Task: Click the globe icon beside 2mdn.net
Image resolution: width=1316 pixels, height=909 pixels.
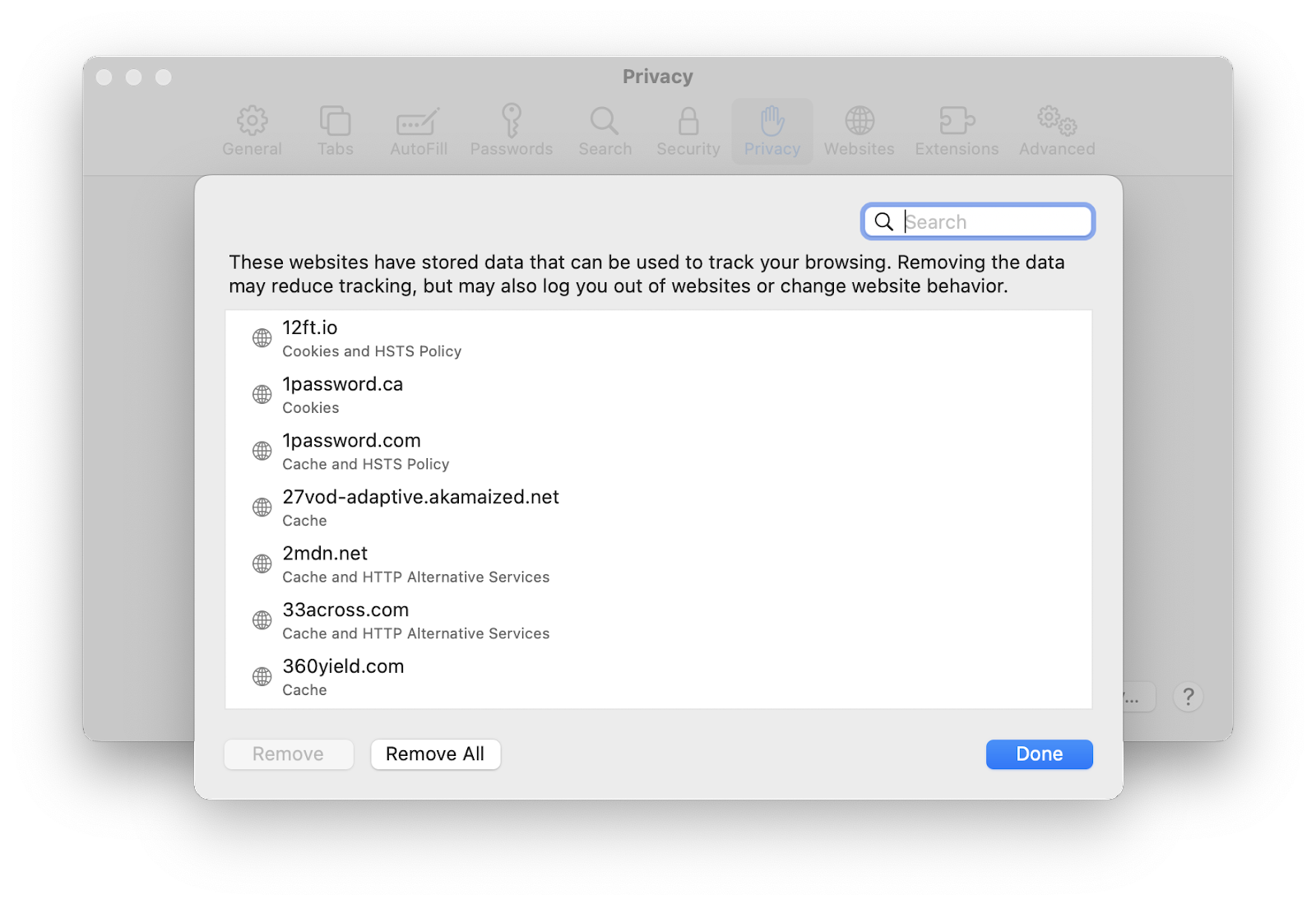Action: tap(262, 563)
